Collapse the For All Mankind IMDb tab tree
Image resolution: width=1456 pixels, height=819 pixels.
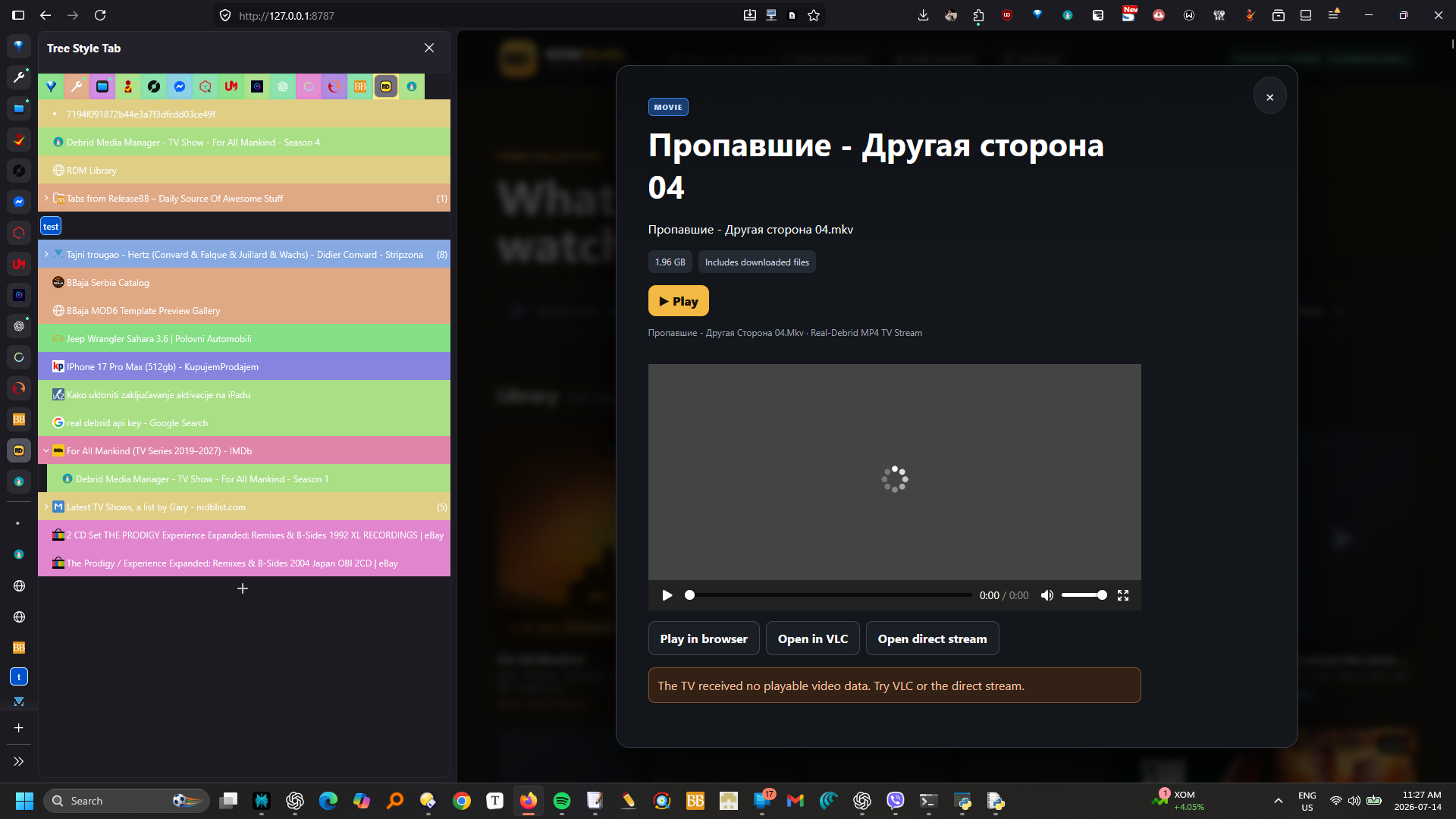[46, 450]
